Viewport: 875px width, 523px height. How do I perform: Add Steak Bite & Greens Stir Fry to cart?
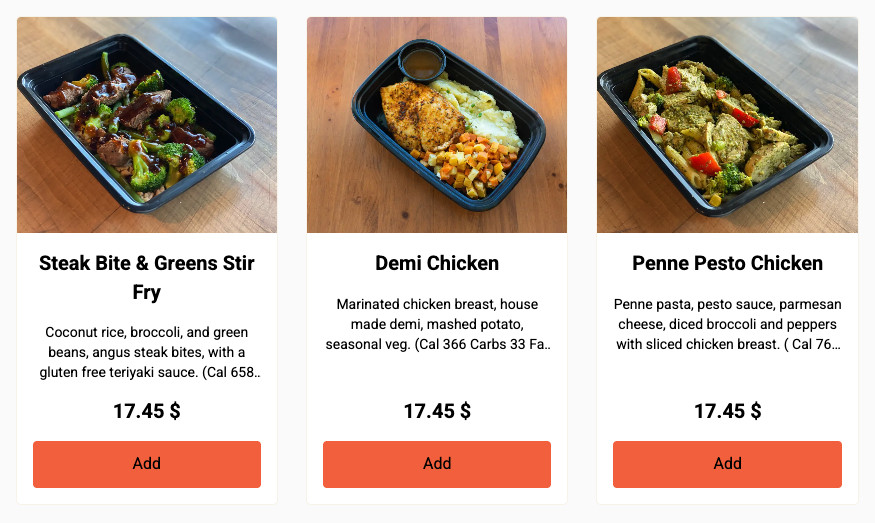click(147, 464)
